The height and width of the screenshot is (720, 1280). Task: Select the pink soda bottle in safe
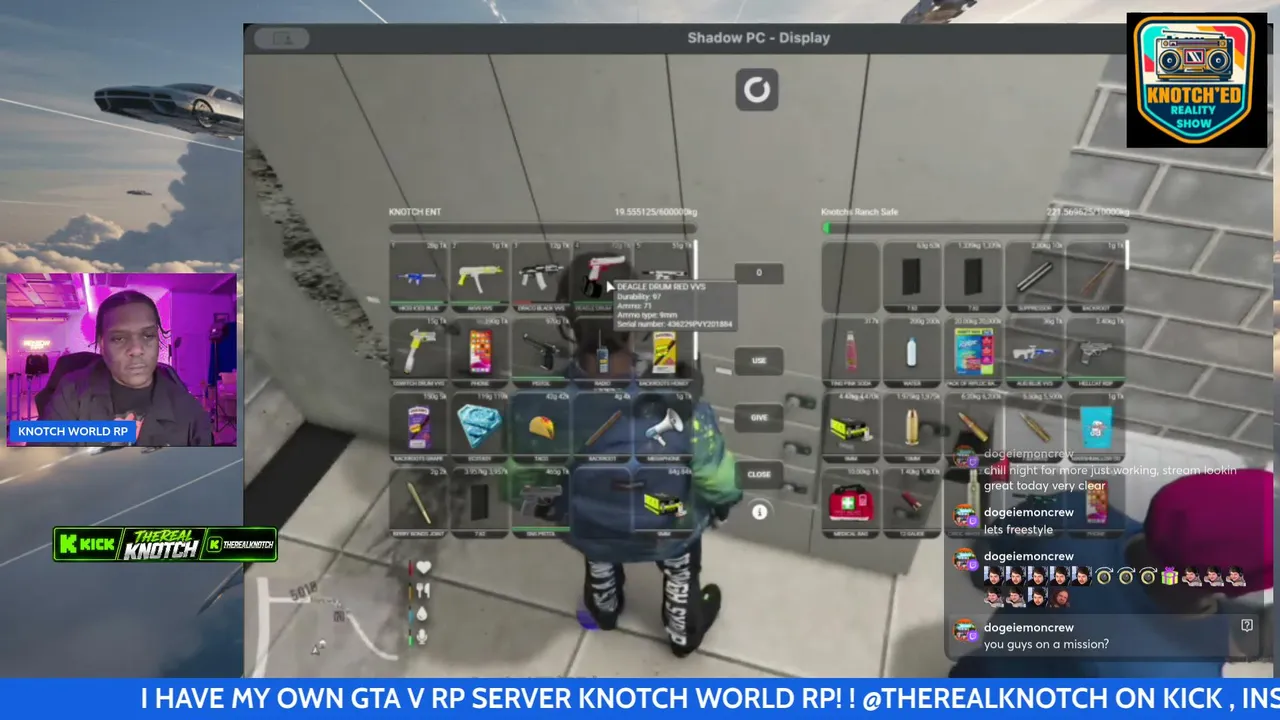point(850,353)
